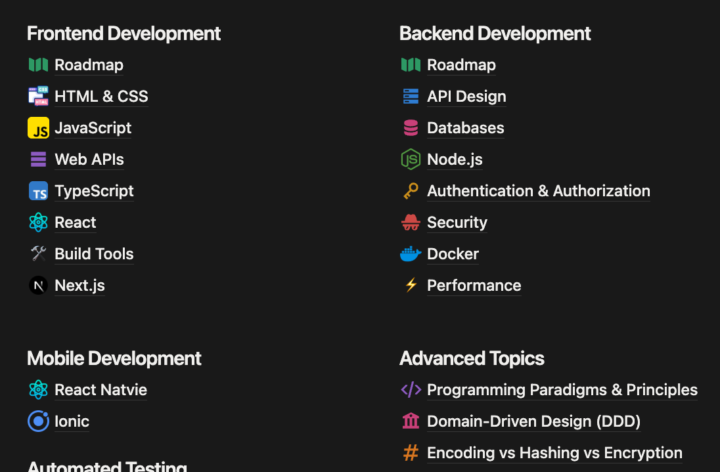Image resolution: width=720 pixels, height=472 pixels.
Task: Open the HTML & CSS page
Action: [101, 96]
